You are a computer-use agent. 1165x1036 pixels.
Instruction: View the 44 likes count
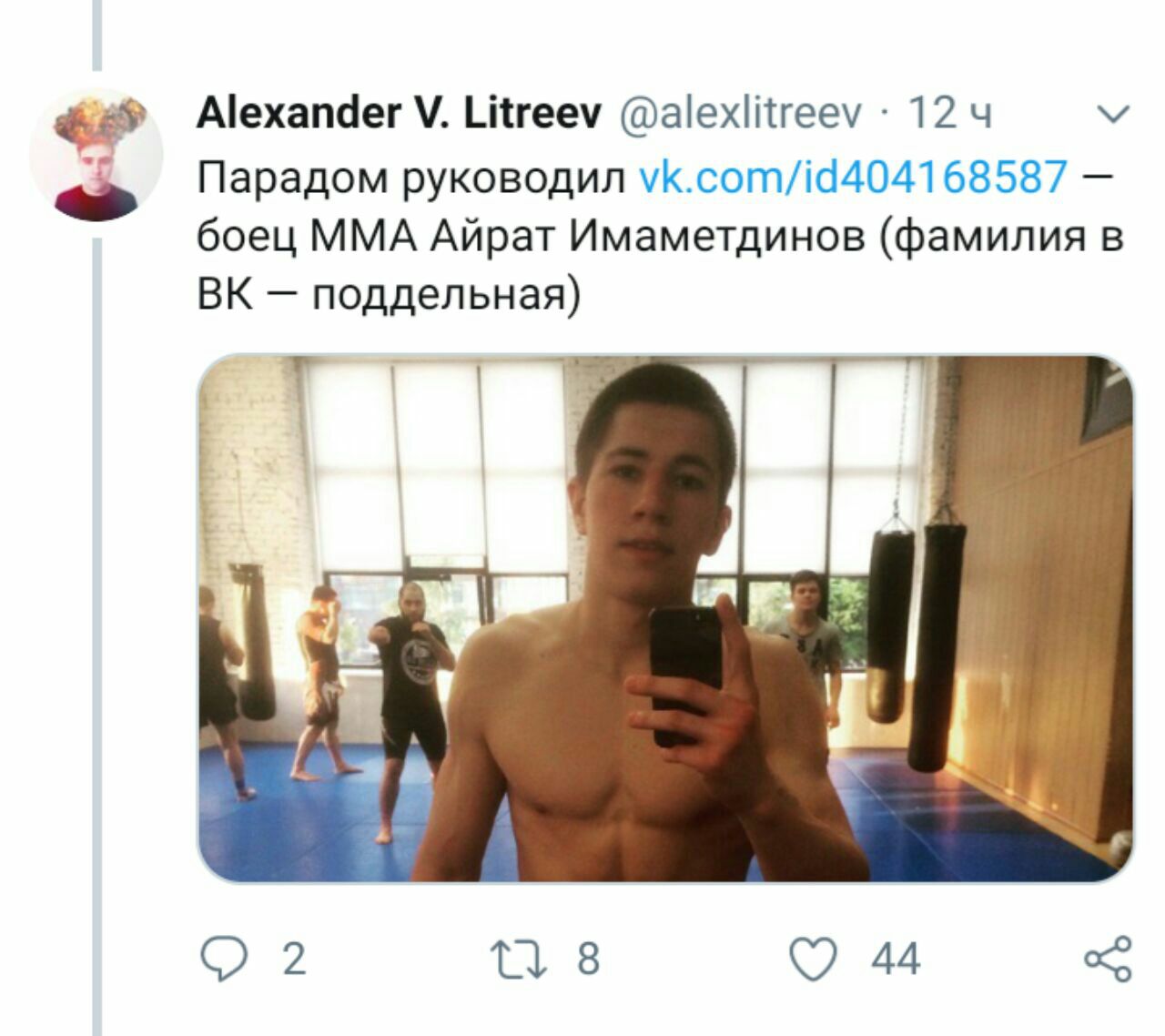(x=896, y=960)
